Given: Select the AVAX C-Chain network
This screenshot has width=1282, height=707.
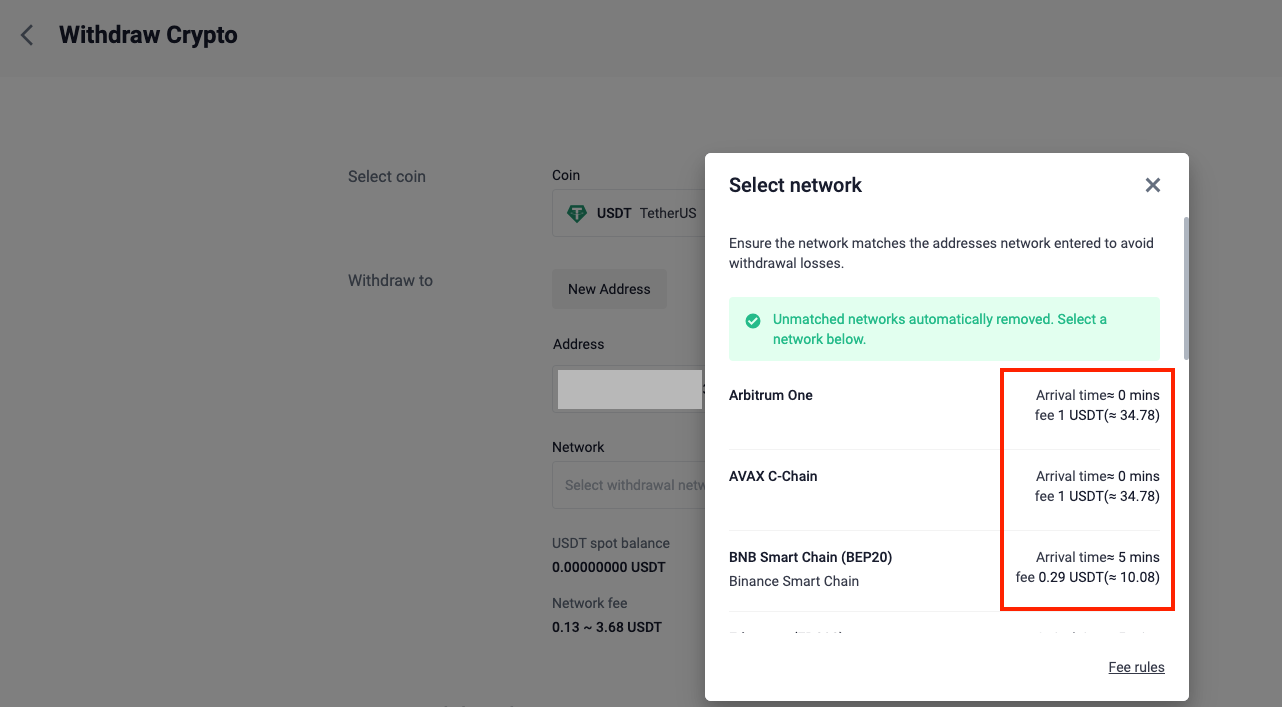Looking at the screenshot, I should (773, 477).
